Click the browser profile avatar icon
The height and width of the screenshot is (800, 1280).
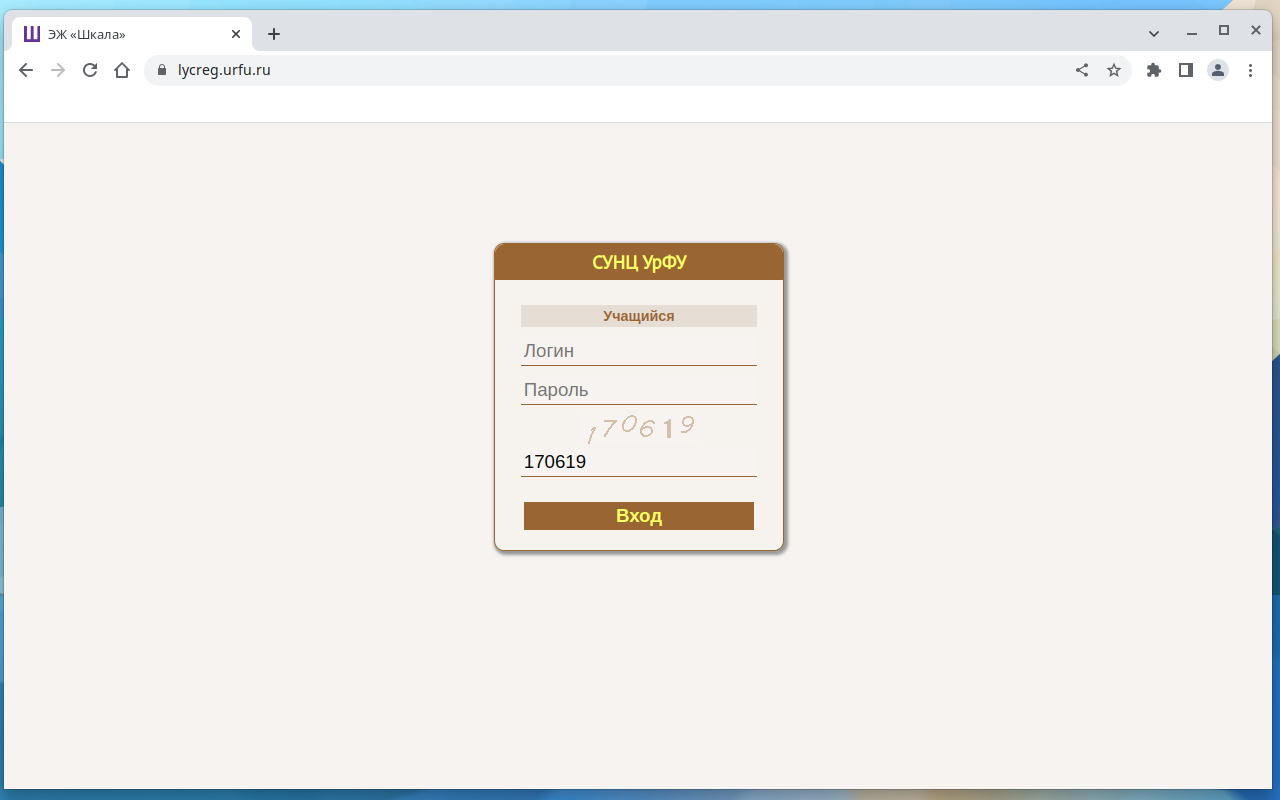pyautogui.click(x=1217, y=70)
